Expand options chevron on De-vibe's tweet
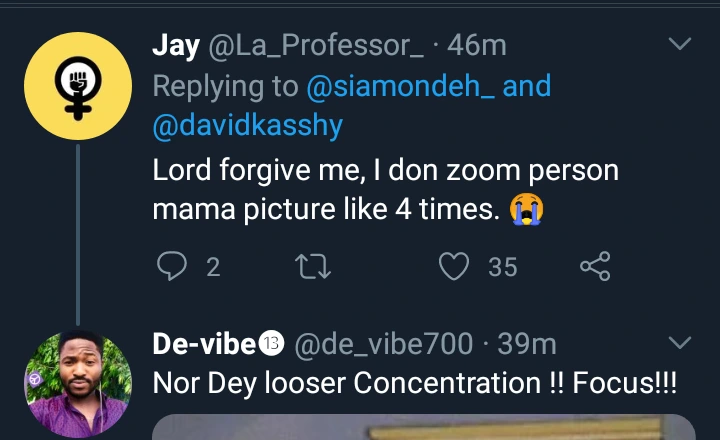720x440 pixels. pyautogui.click(x=679, y=344)
